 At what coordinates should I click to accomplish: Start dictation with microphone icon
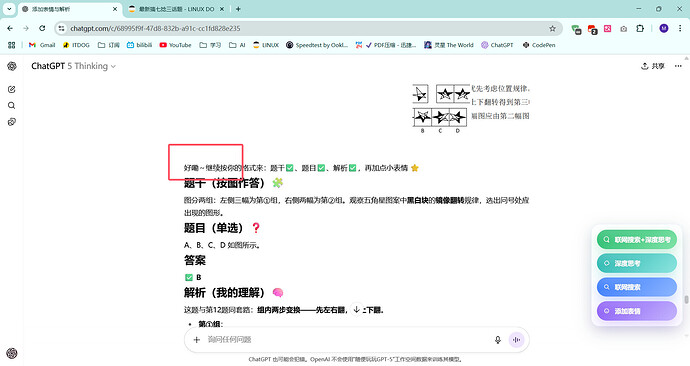point(498,340)
